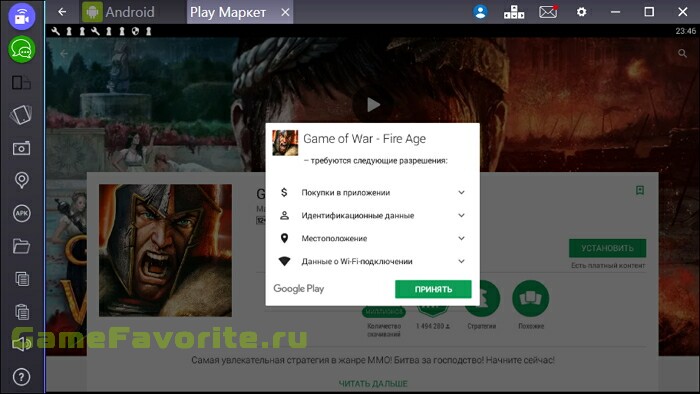This screenshot has height=394, width=700.
Task: Click the APK install icon
Action: 21,213
